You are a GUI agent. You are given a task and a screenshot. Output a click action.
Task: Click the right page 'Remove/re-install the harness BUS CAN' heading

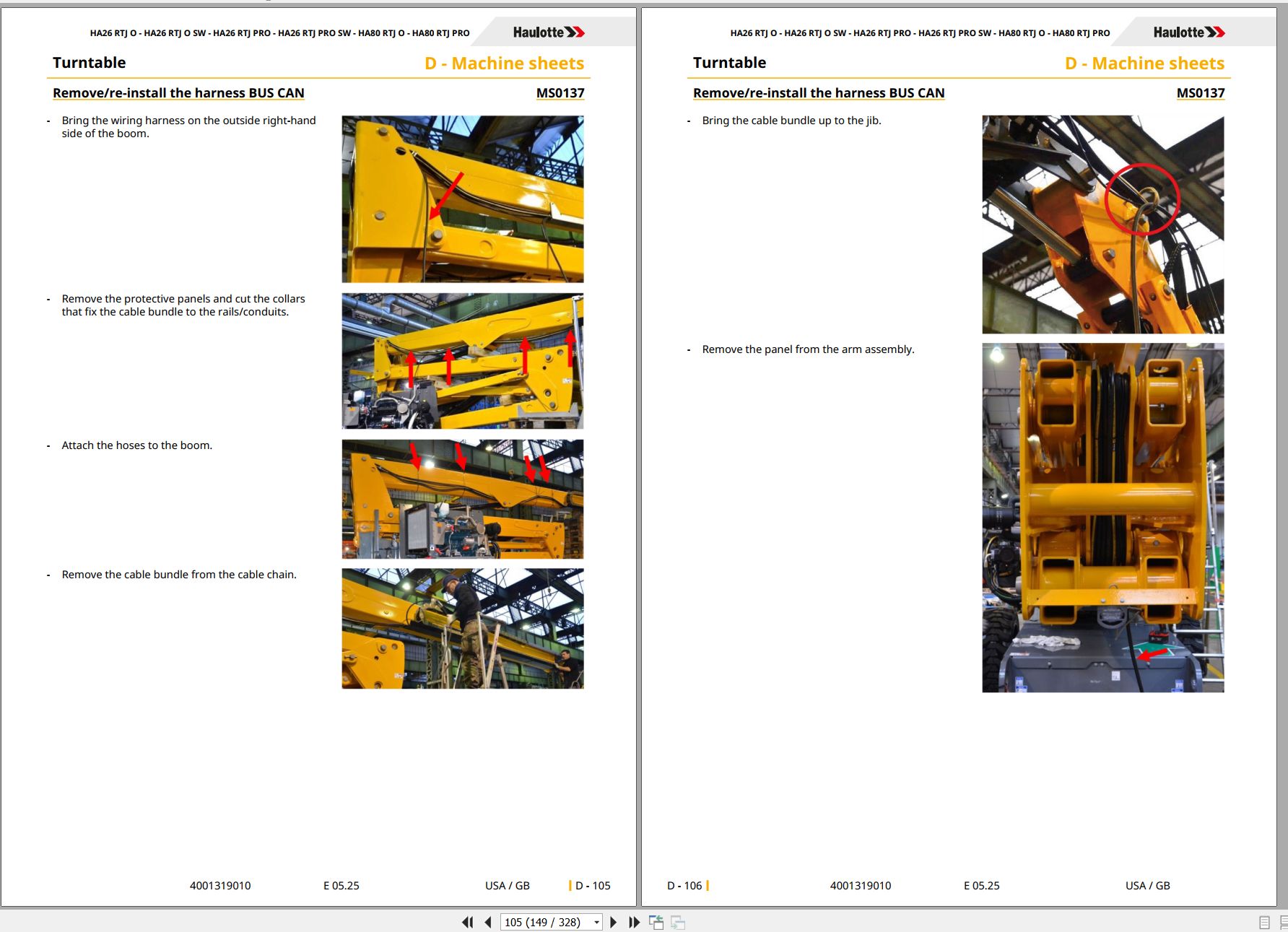[819, 93]
